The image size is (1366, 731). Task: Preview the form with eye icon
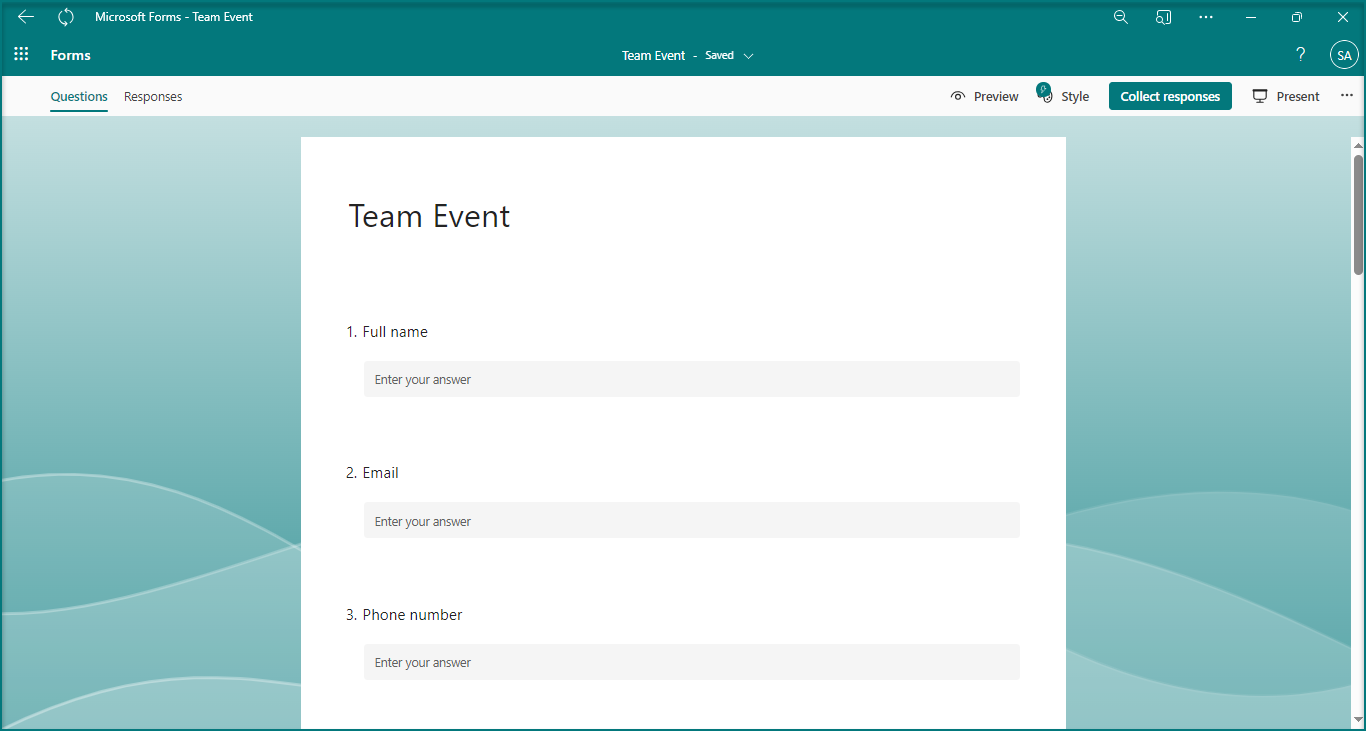pyautogui.click(x=984, y=96)
